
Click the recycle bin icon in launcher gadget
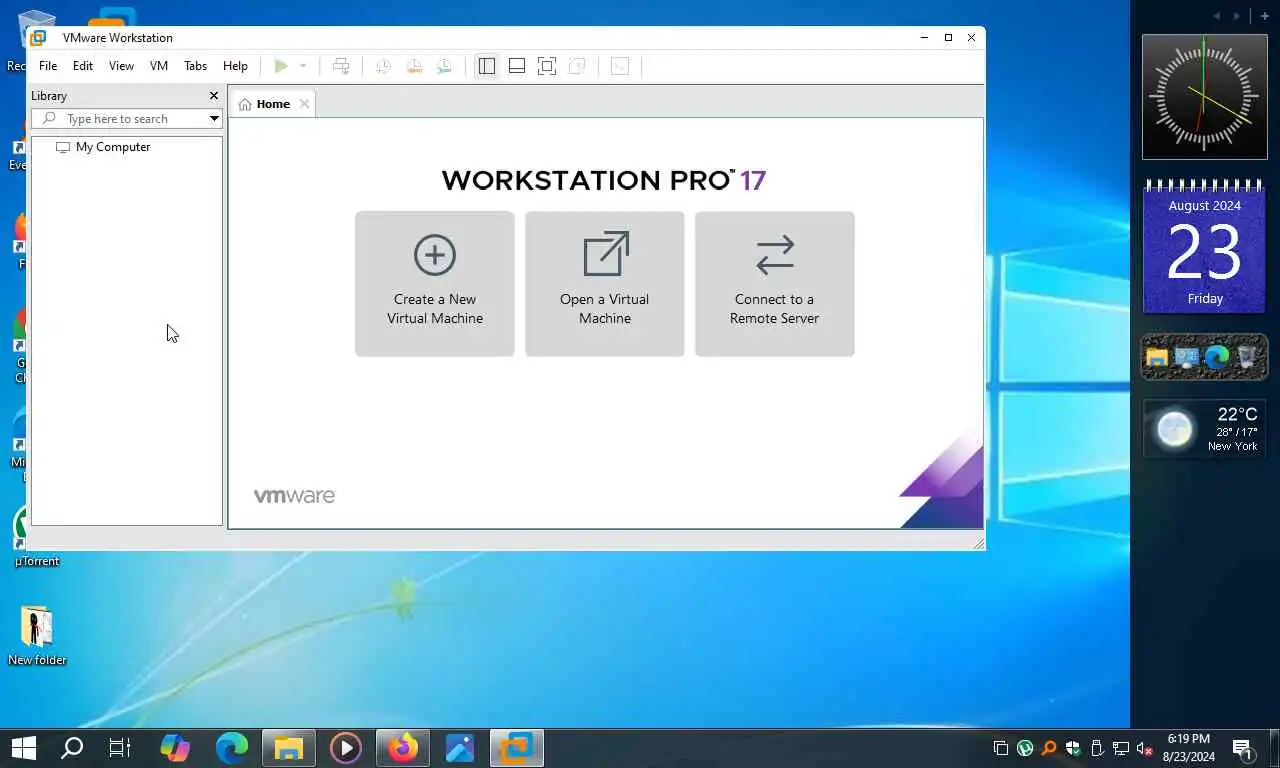click(x=1246, y=357)
